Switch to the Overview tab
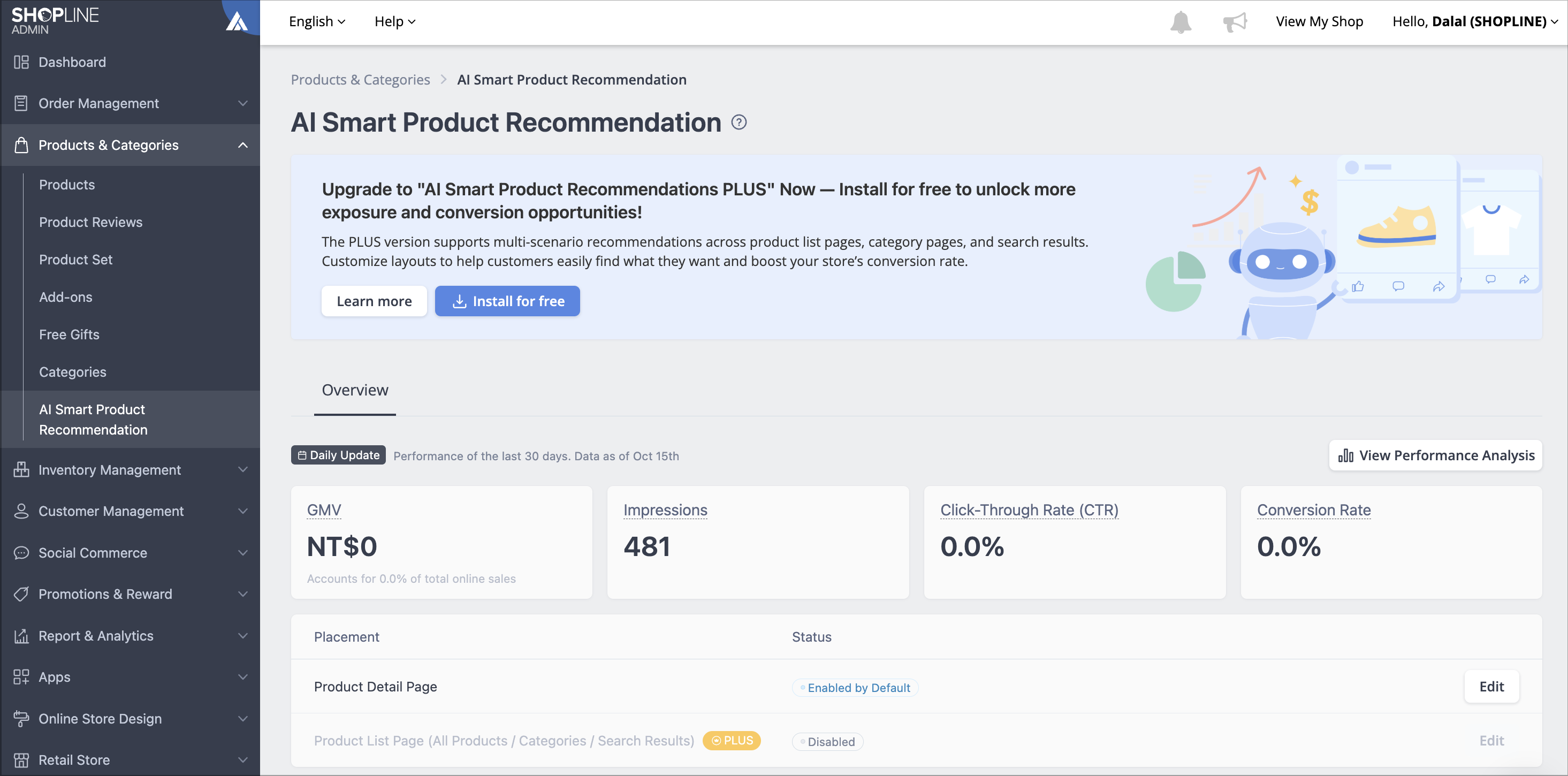Image resolution: width=1568 pixels, height=776 pixels. tap(355, 390)
